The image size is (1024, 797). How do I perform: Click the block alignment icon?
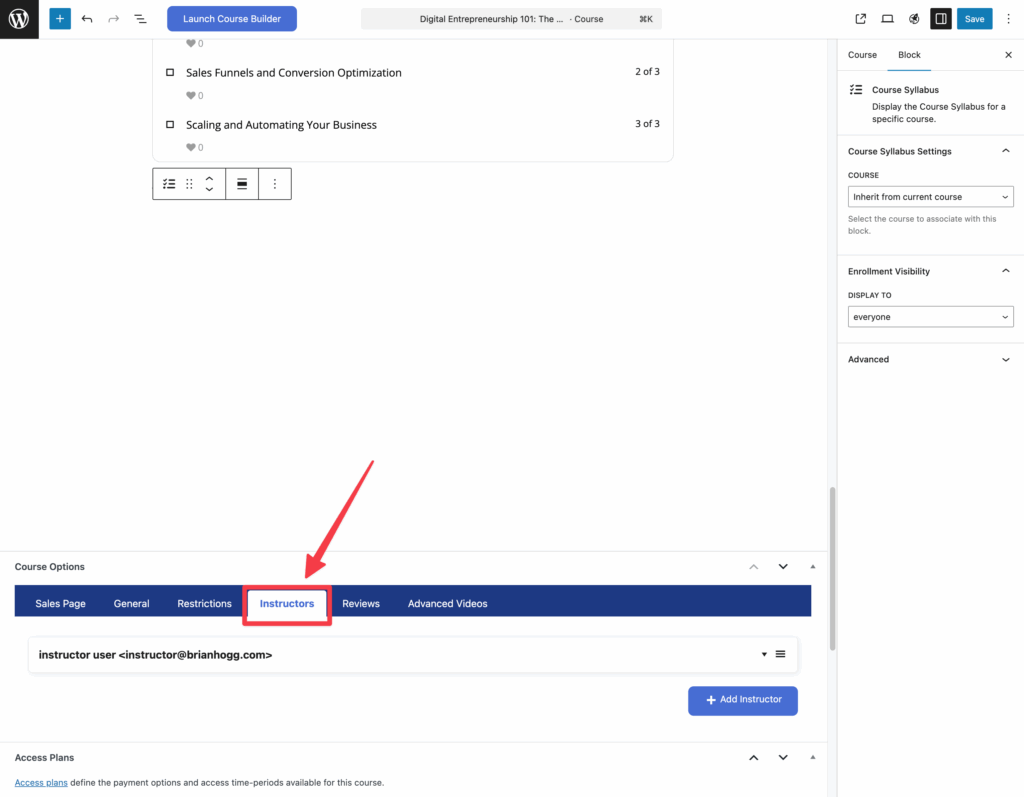click(242, 184)
